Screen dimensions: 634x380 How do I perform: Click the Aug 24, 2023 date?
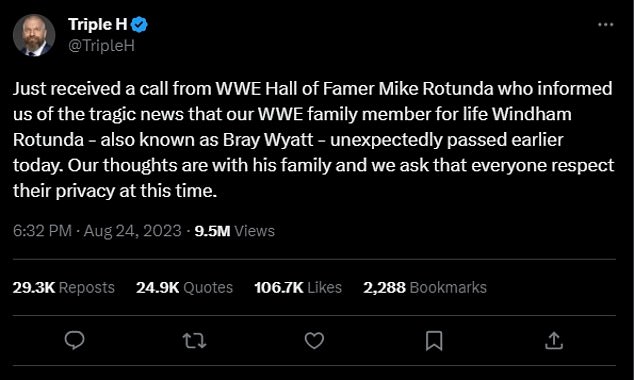coord(132,231)
